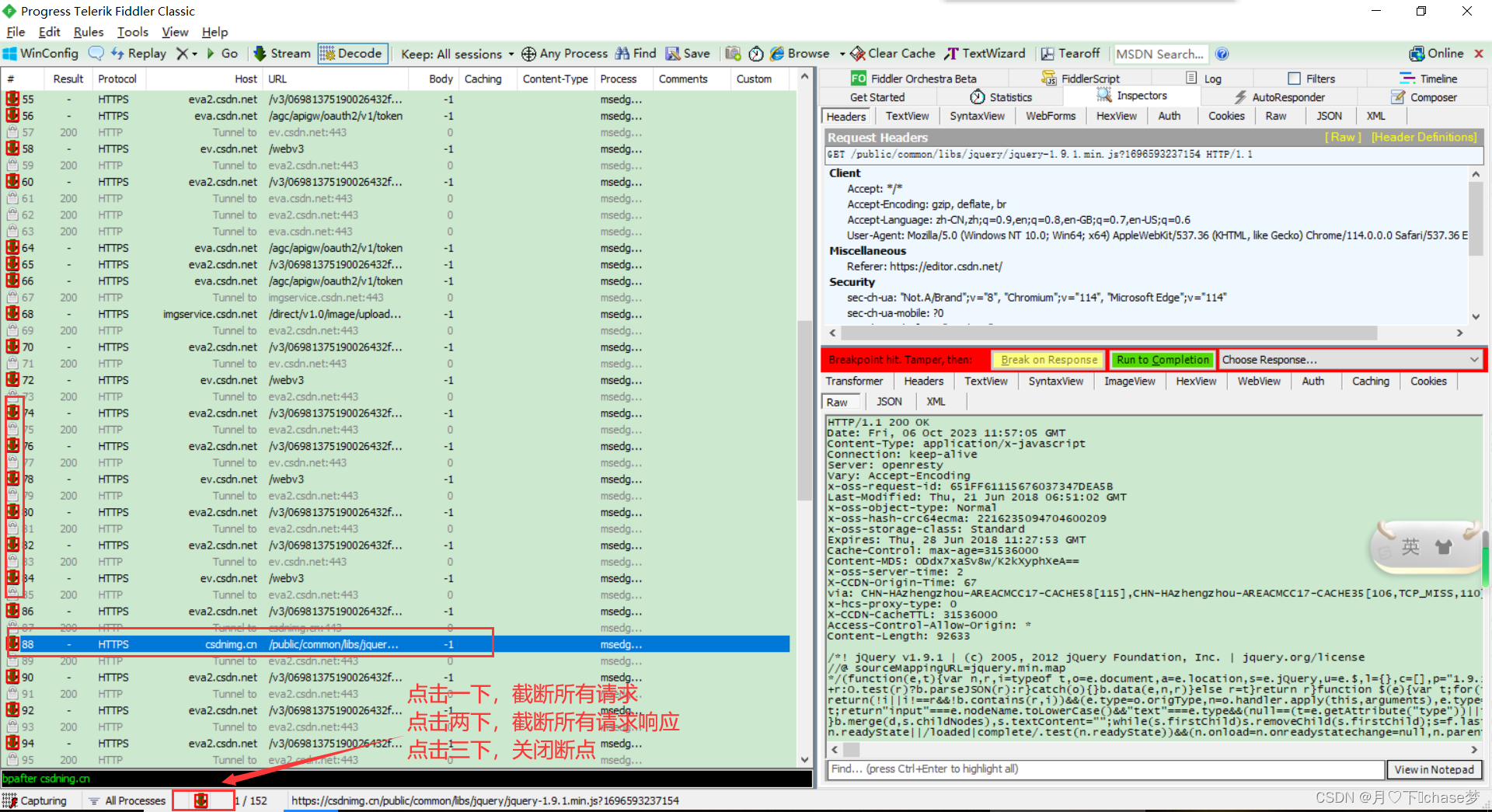The image size is (1492, 812).
Task: Click the lock icon of session 57
Action: [12, 132]
